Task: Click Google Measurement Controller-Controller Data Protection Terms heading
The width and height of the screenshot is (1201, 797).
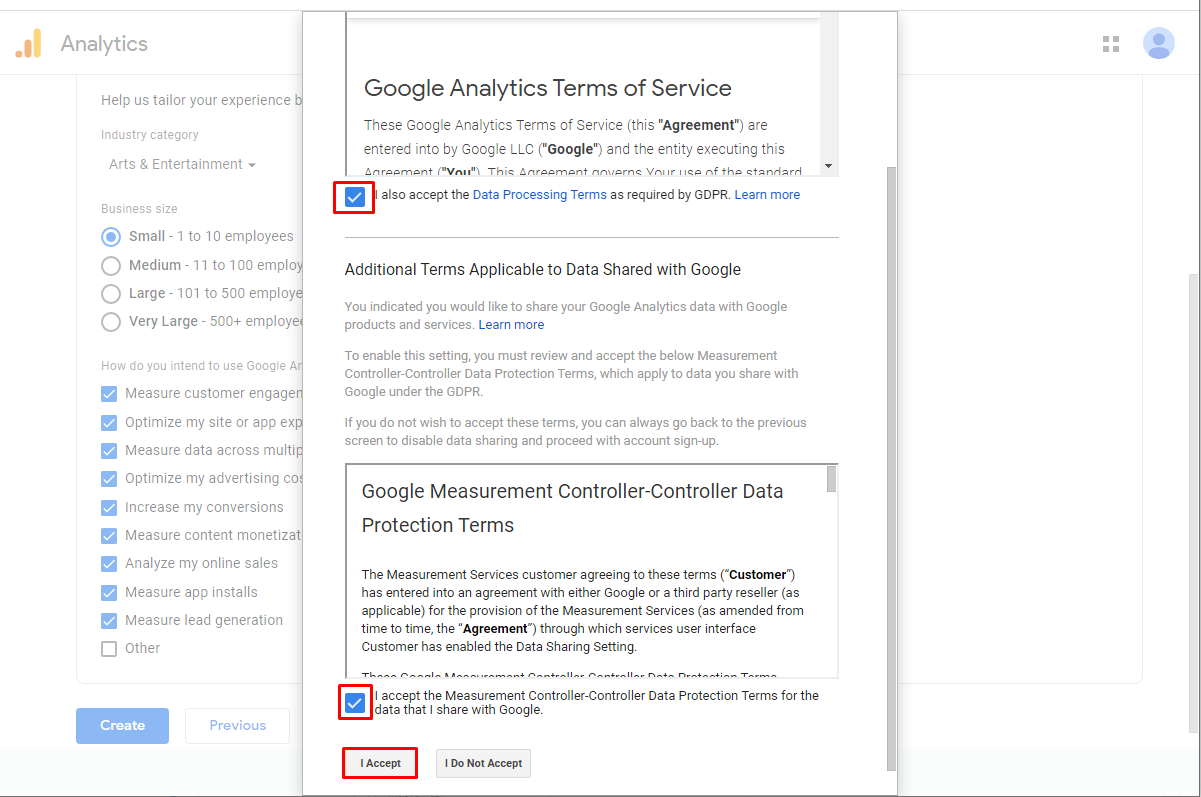Action: 572,508
